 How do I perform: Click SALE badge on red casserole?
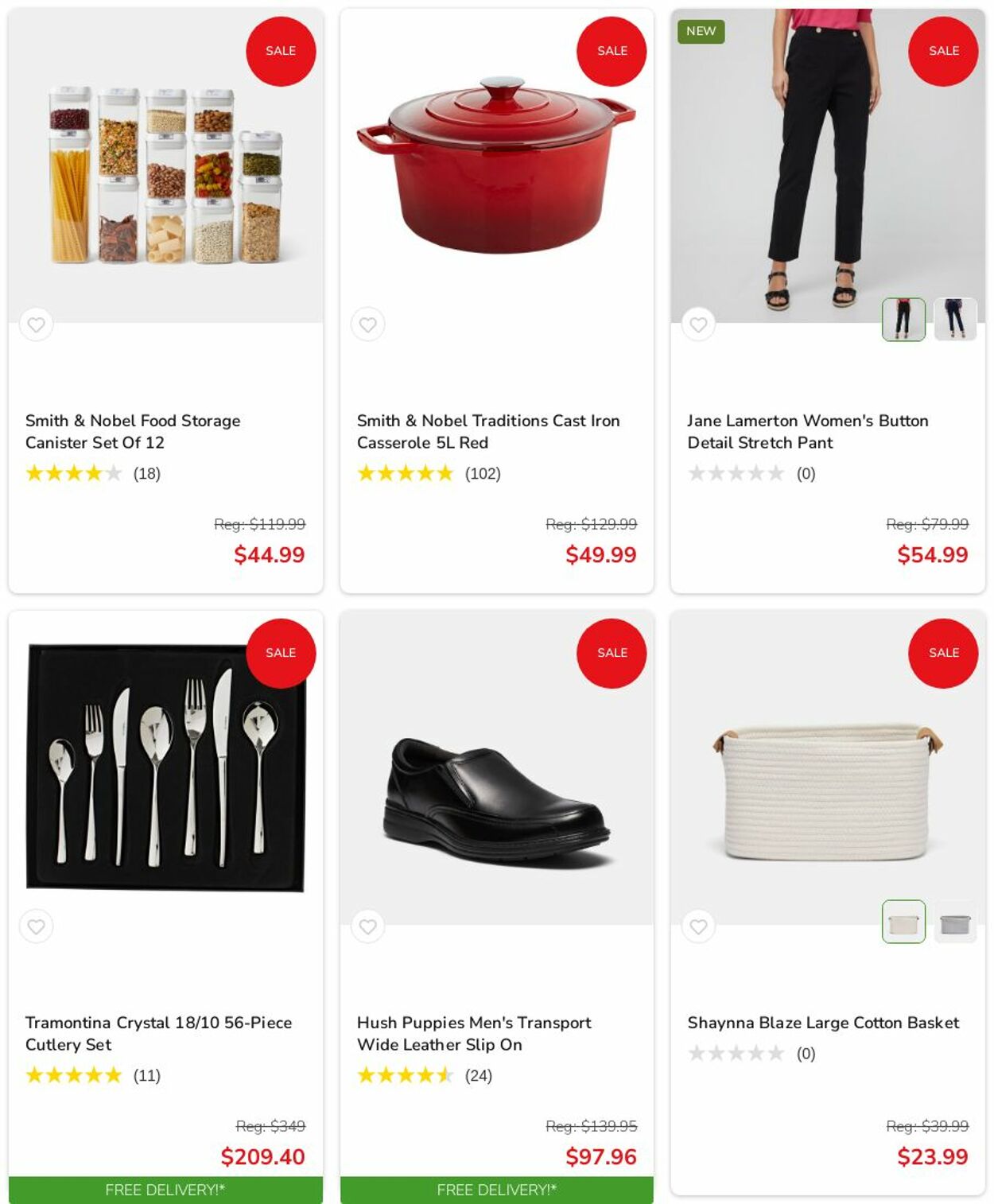612,51
